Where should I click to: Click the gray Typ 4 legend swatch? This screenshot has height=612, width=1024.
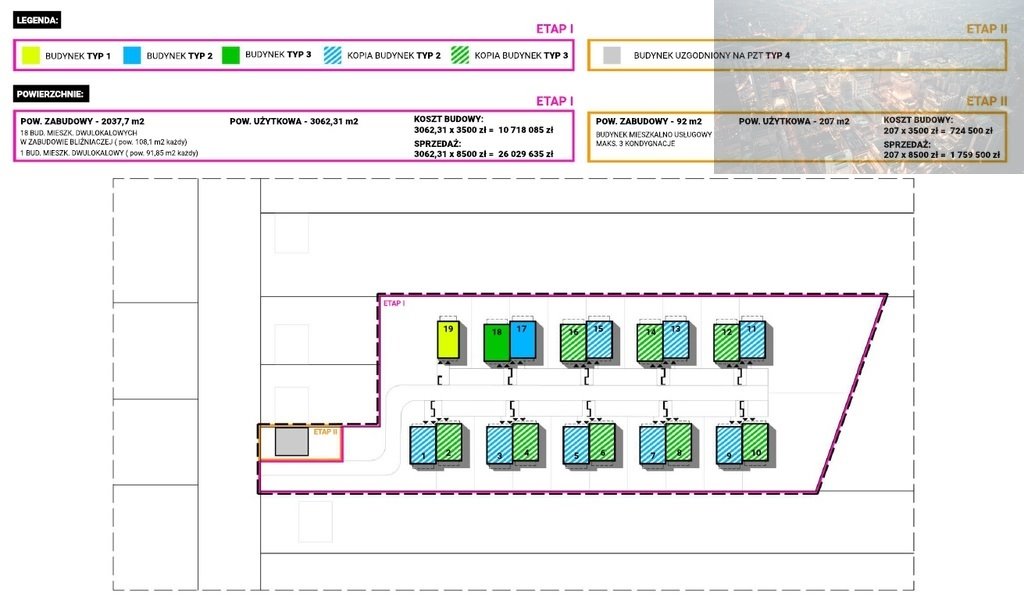pyautogui.click(x=612, y=55)
